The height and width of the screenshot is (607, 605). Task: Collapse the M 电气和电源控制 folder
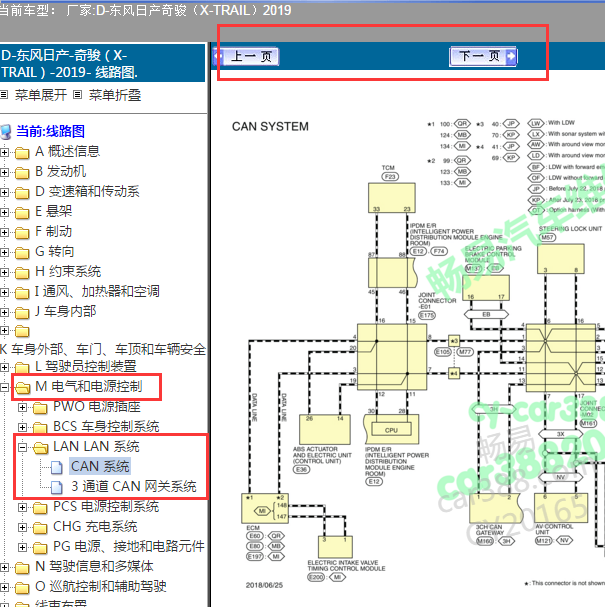4,387
